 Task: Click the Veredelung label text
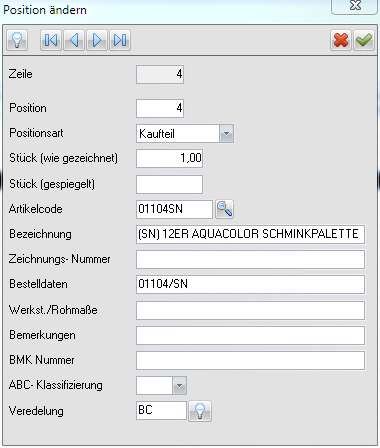tap(36, 411)
